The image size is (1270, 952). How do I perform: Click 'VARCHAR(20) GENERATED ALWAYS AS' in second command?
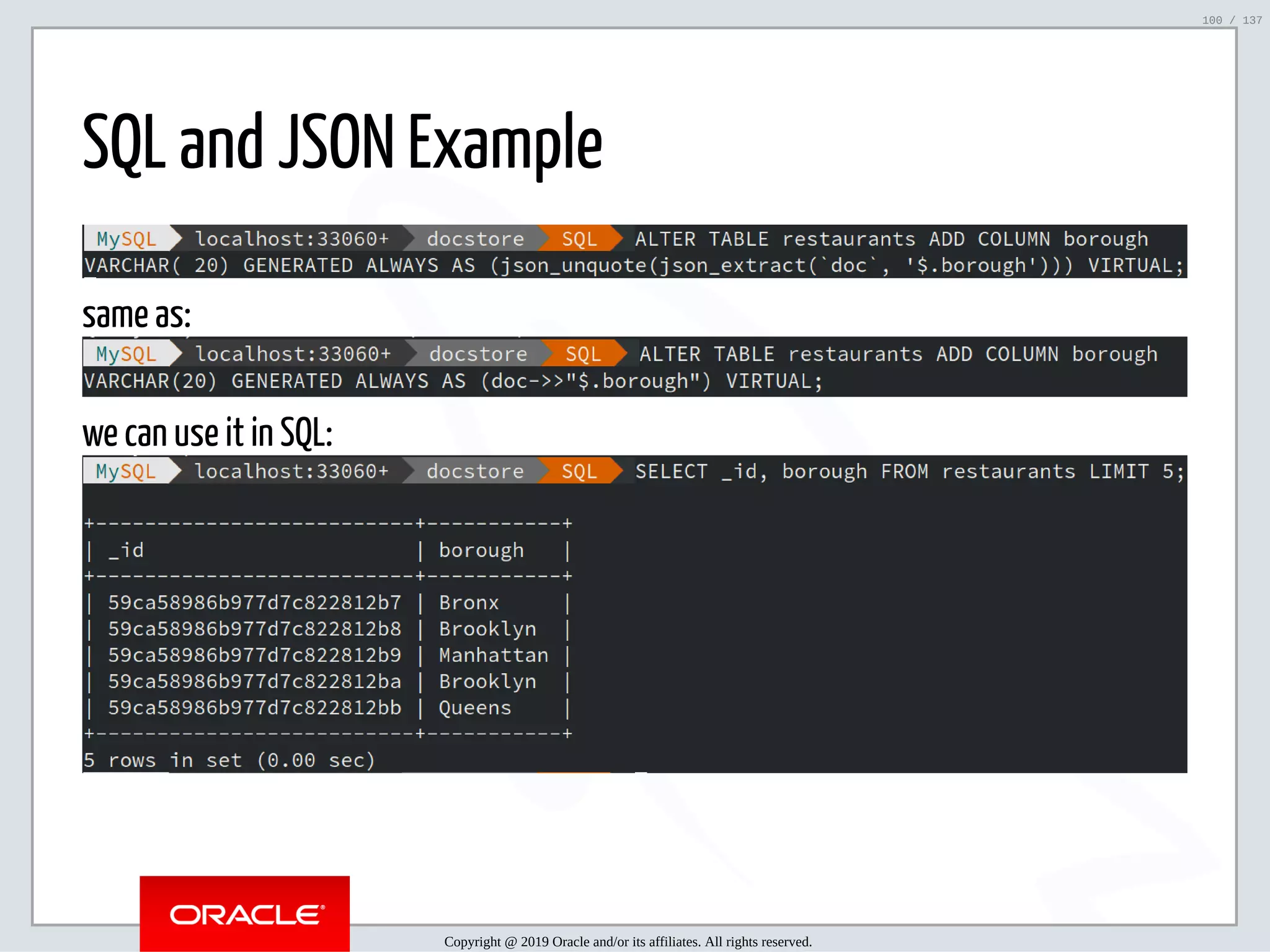point(275,381)
